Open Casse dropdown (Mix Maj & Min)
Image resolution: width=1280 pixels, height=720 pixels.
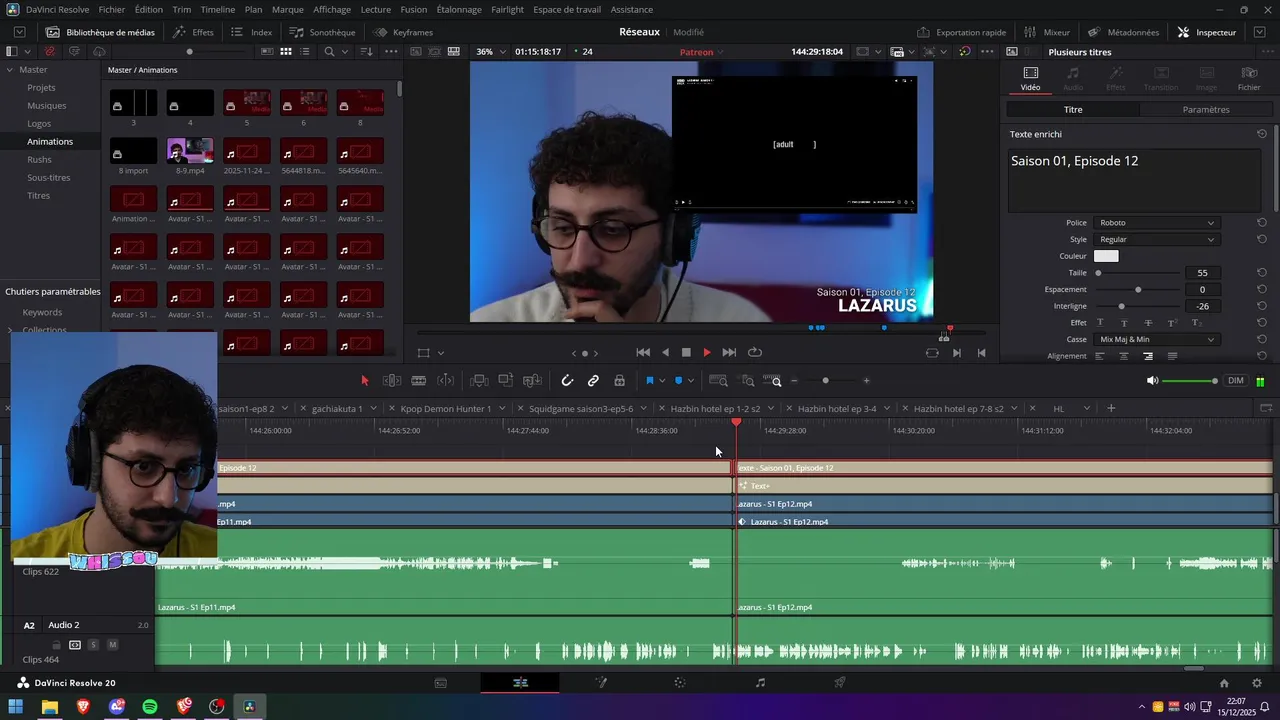click(1156, 340)
